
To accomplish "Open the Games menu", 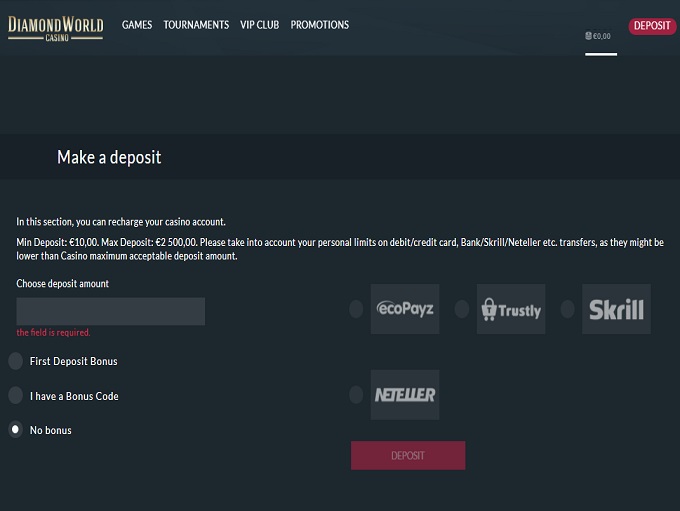I will (x=137, y=25).
